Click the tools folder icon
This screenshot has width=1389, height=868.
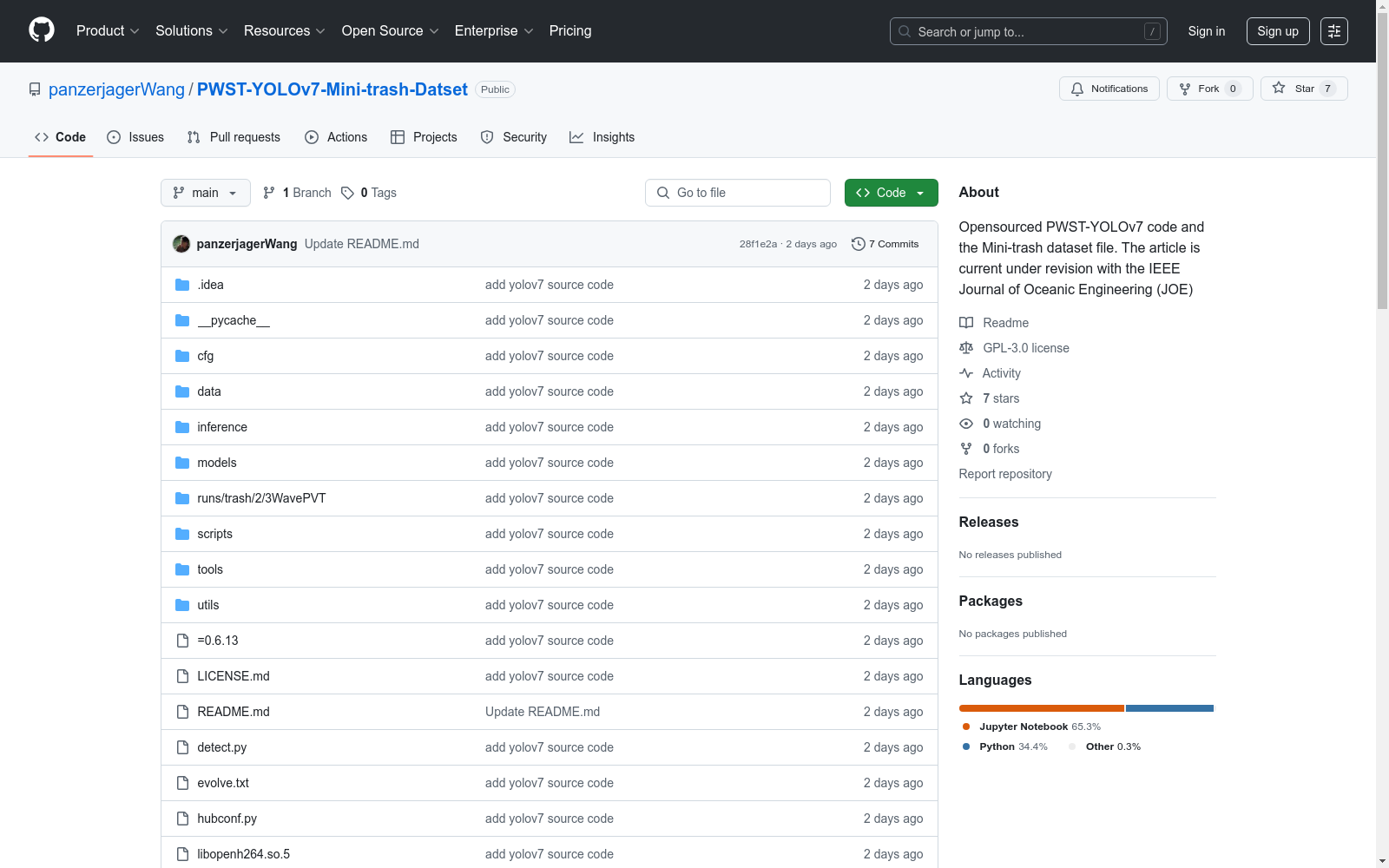click(x=182, y=569)
